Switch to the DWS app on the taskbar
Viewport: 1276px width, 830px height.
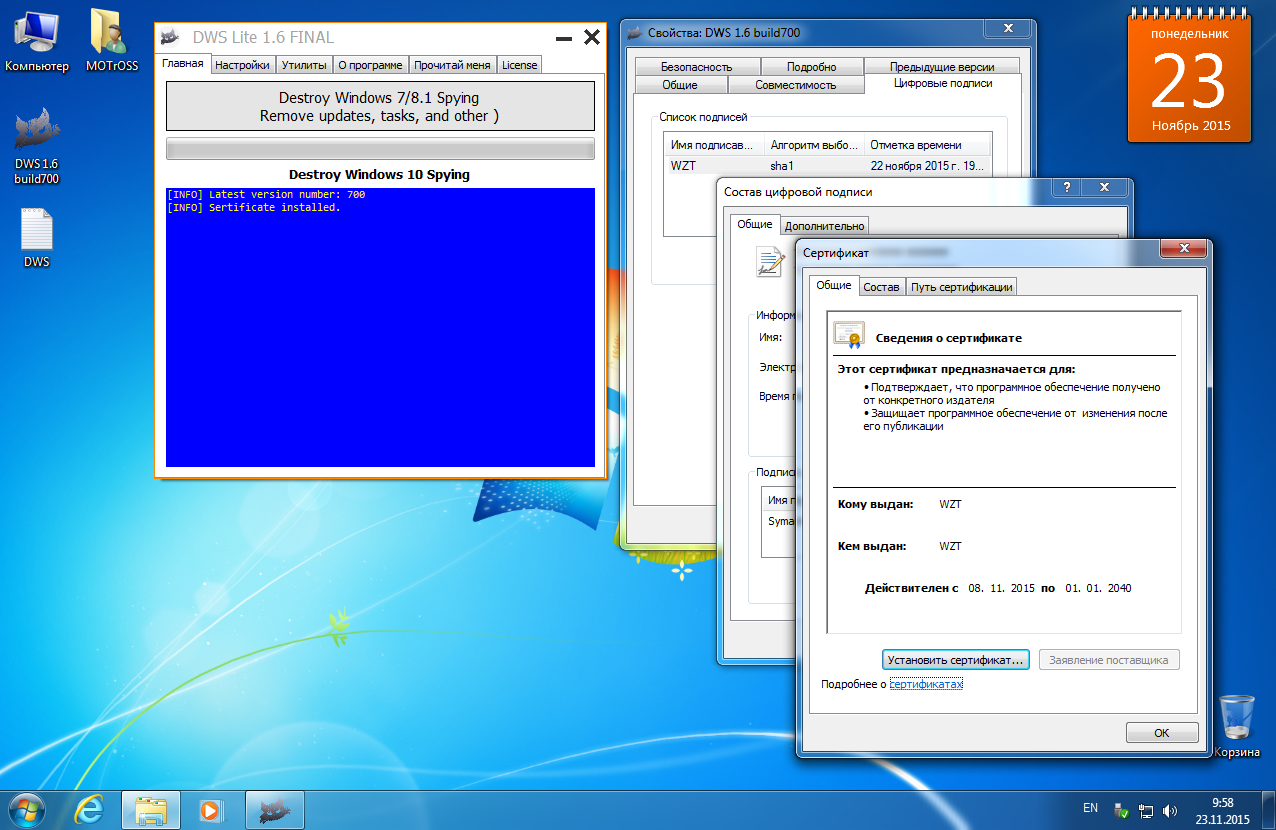tap(274, 809)
